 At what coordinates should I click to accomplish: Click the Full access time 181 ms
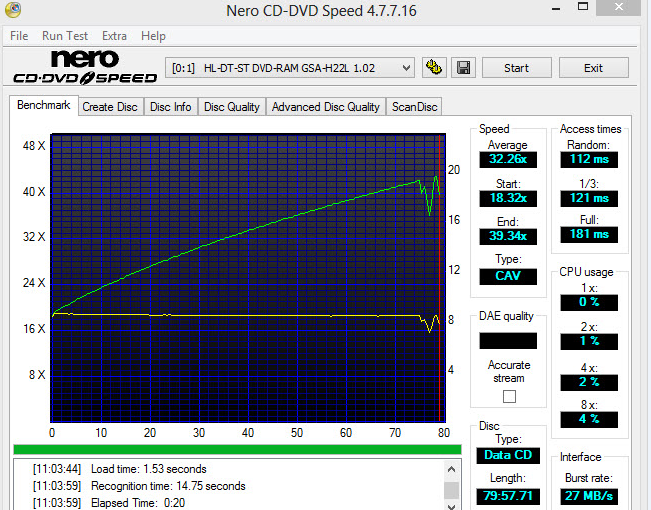(x=589, y=235)
